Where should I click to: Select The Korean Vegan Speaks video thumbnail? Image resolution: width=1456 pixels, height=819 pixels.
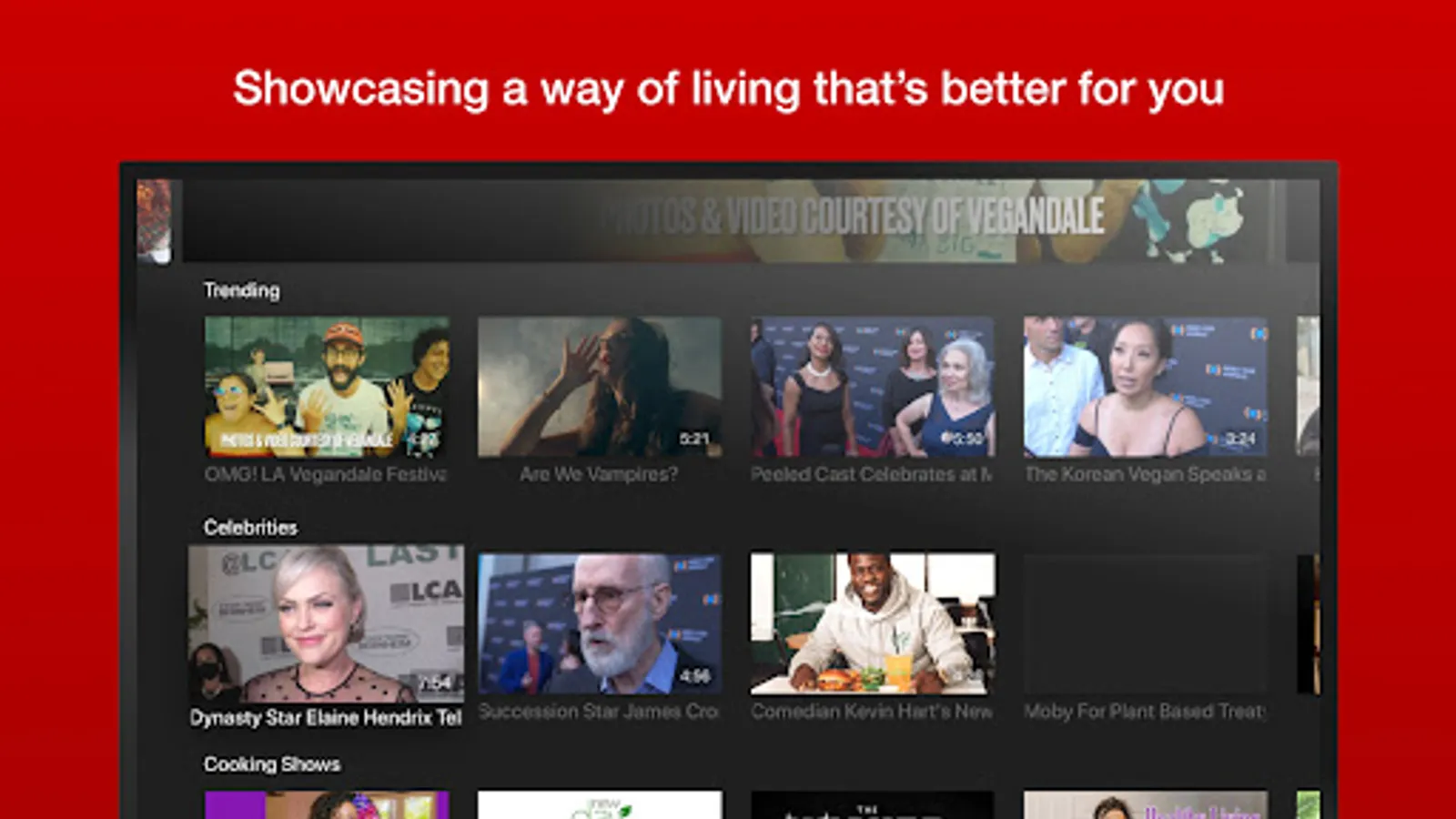point(1146,387)
